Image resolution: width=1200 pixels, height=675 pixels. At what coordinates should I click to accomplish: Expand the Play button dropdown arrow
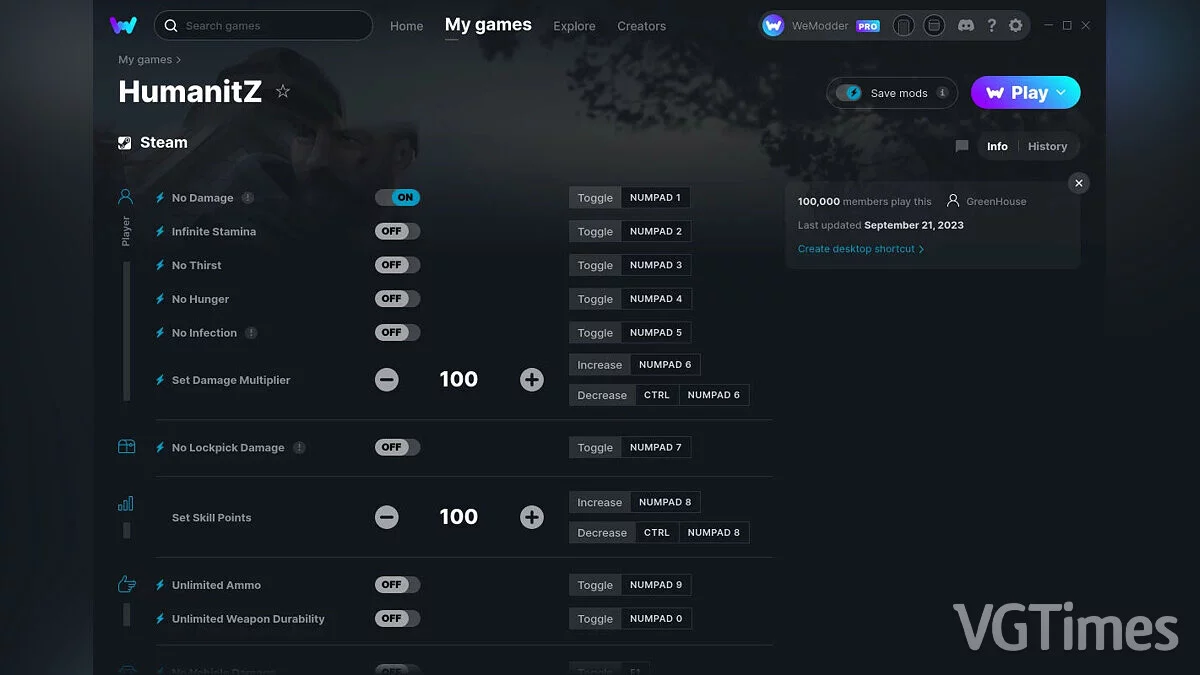pyautogui.click(x=1061, y=93)
